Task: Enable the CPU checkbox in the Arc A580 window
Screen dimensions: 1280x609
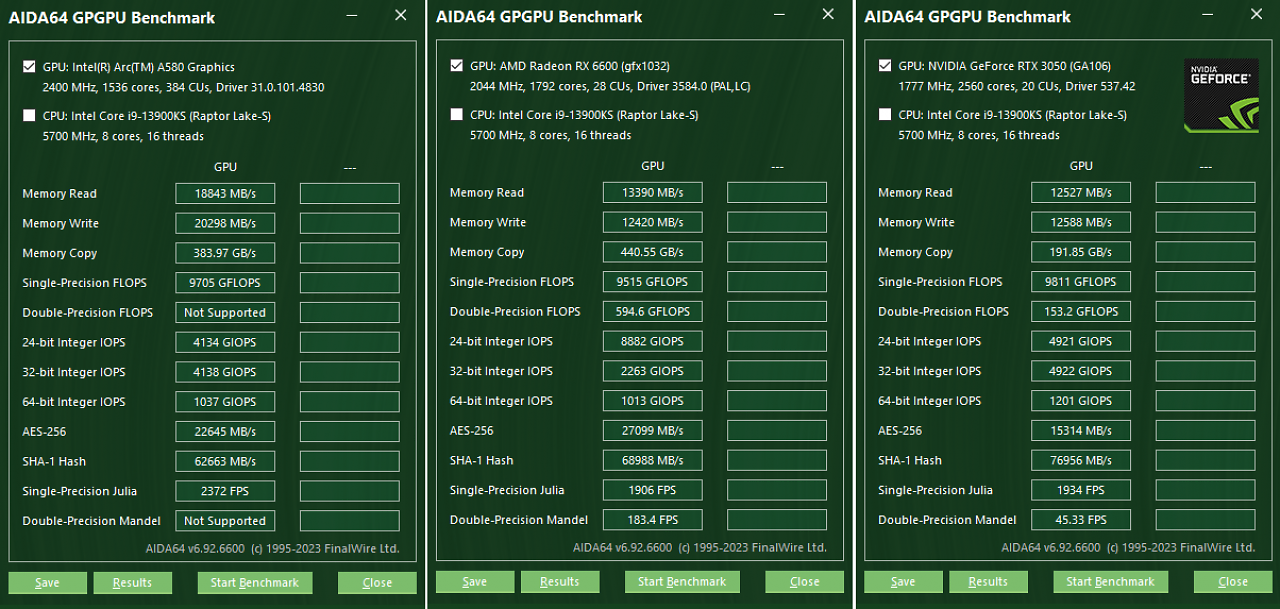Action: 29,116
